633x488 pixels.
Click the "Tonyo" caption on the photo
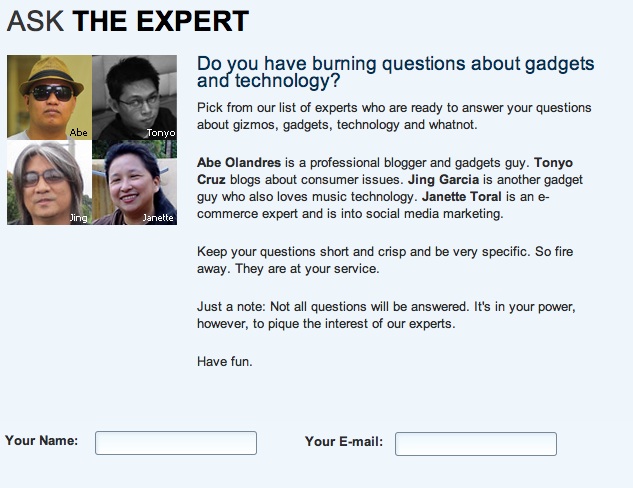click(161, 133)
